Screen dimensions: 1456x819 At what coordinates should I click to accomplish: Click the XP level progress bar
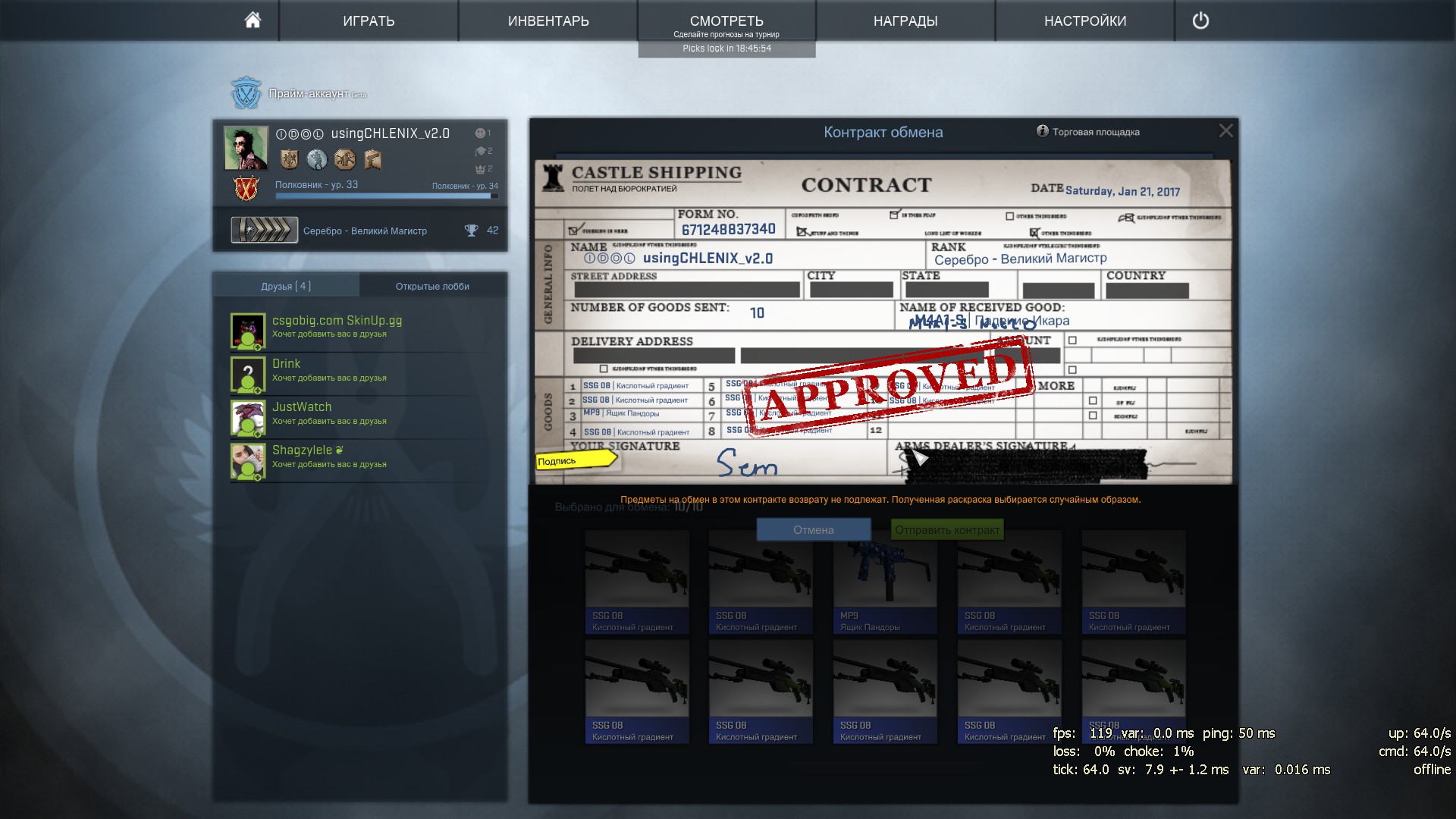pos(387,196)
